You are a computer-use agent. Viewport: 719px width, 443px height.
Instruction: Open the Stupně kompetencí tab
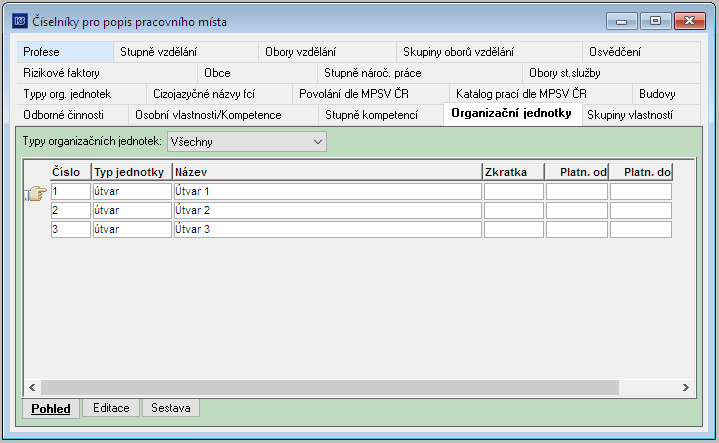(381, 115)
